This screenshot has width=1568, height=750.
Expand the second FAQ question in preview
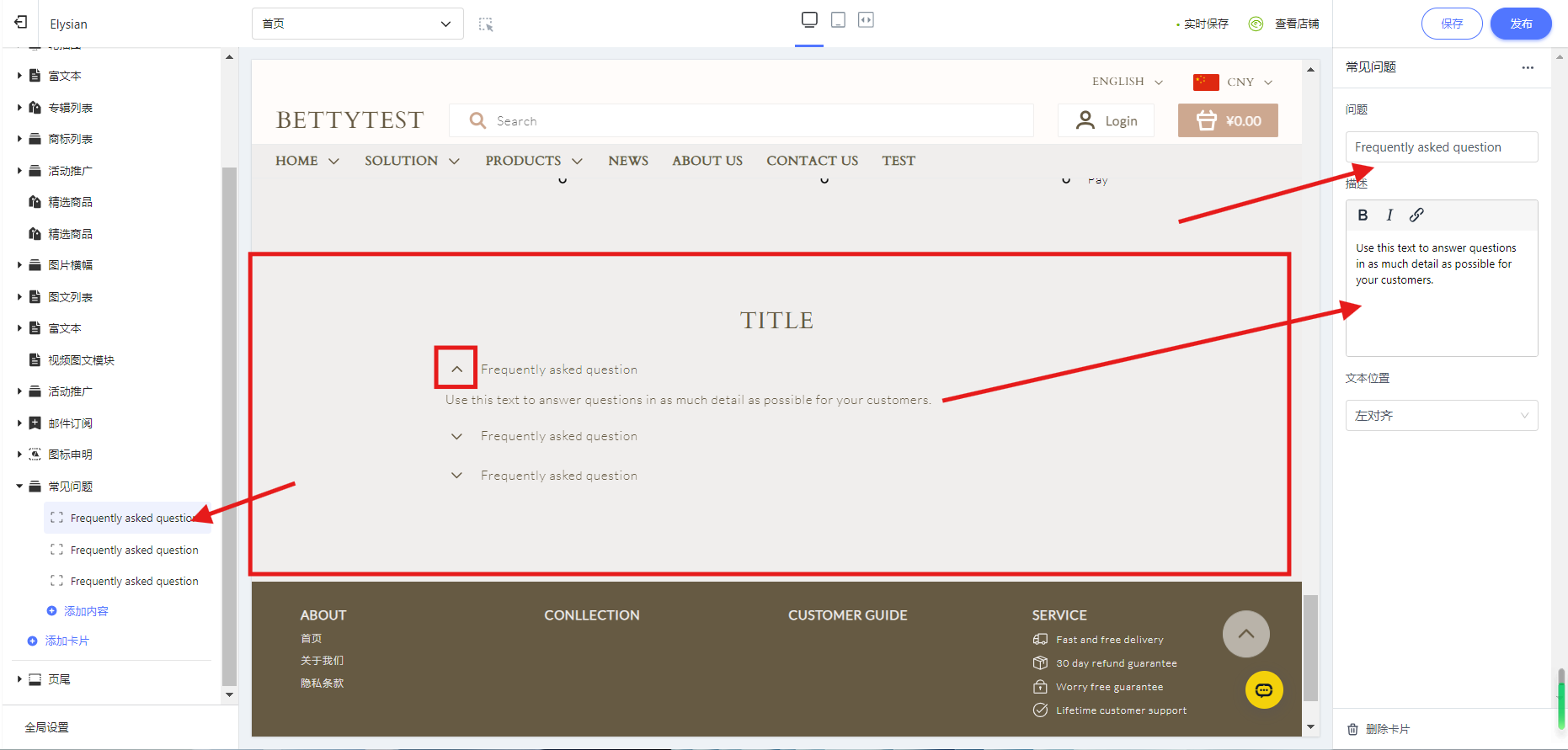[456, 436]
